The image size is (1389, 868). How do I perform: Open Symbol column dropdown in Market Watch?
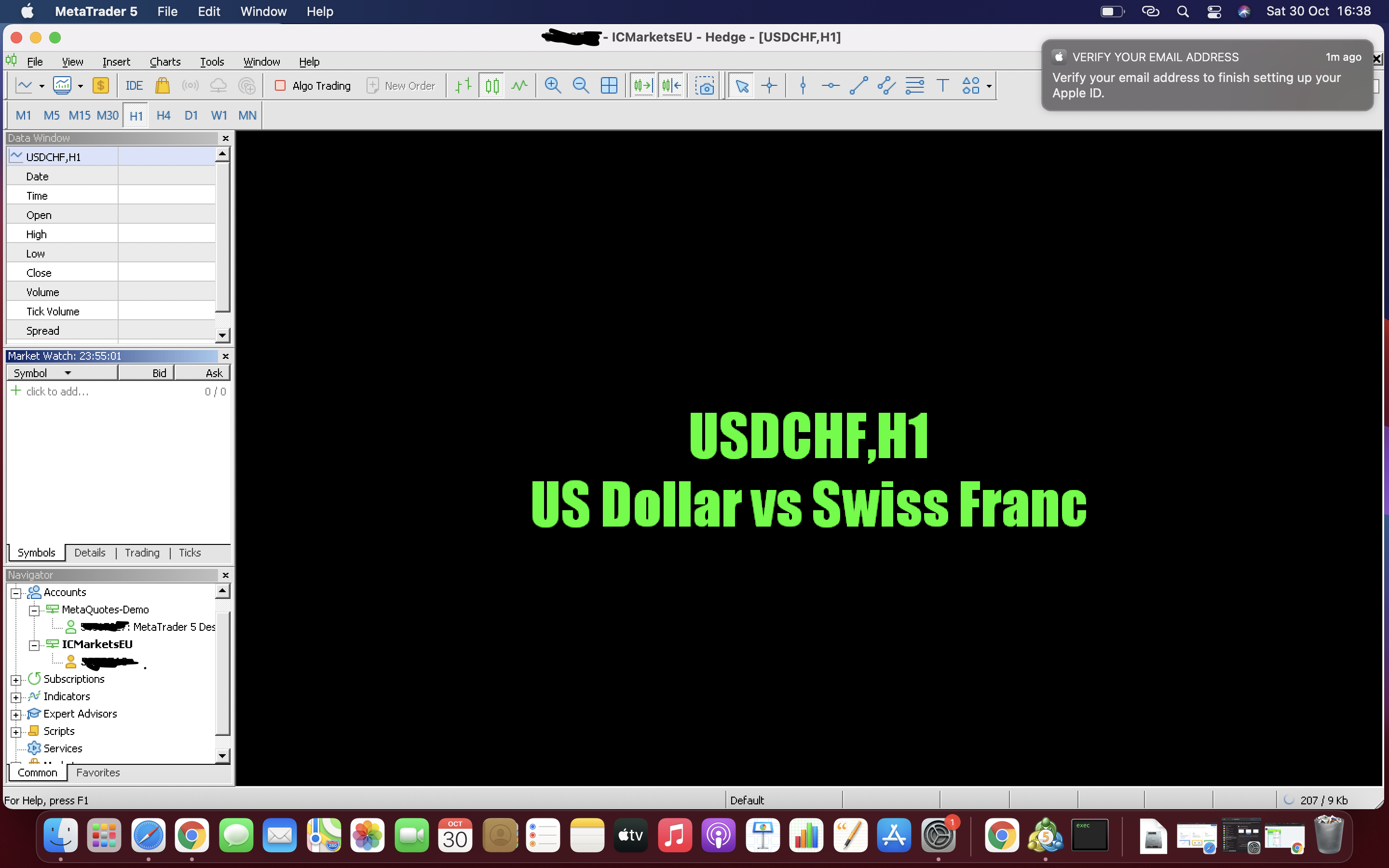68,373
